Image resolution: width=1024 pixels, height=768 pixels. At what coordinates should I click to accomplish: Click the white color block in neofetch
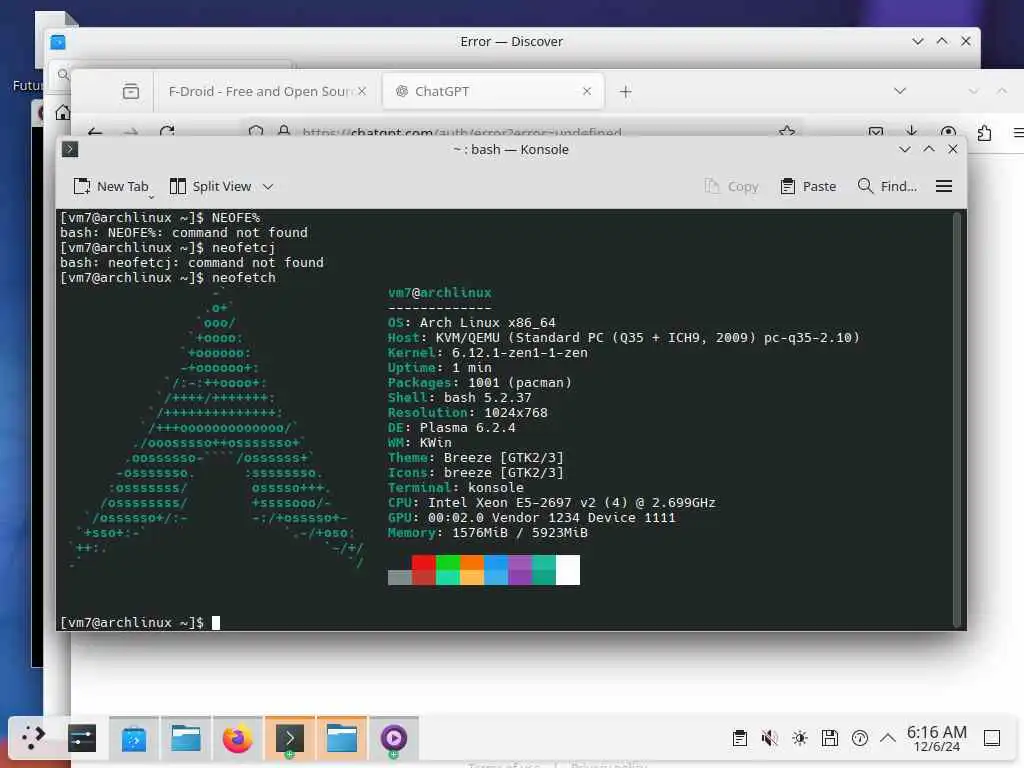pos(568,570)
